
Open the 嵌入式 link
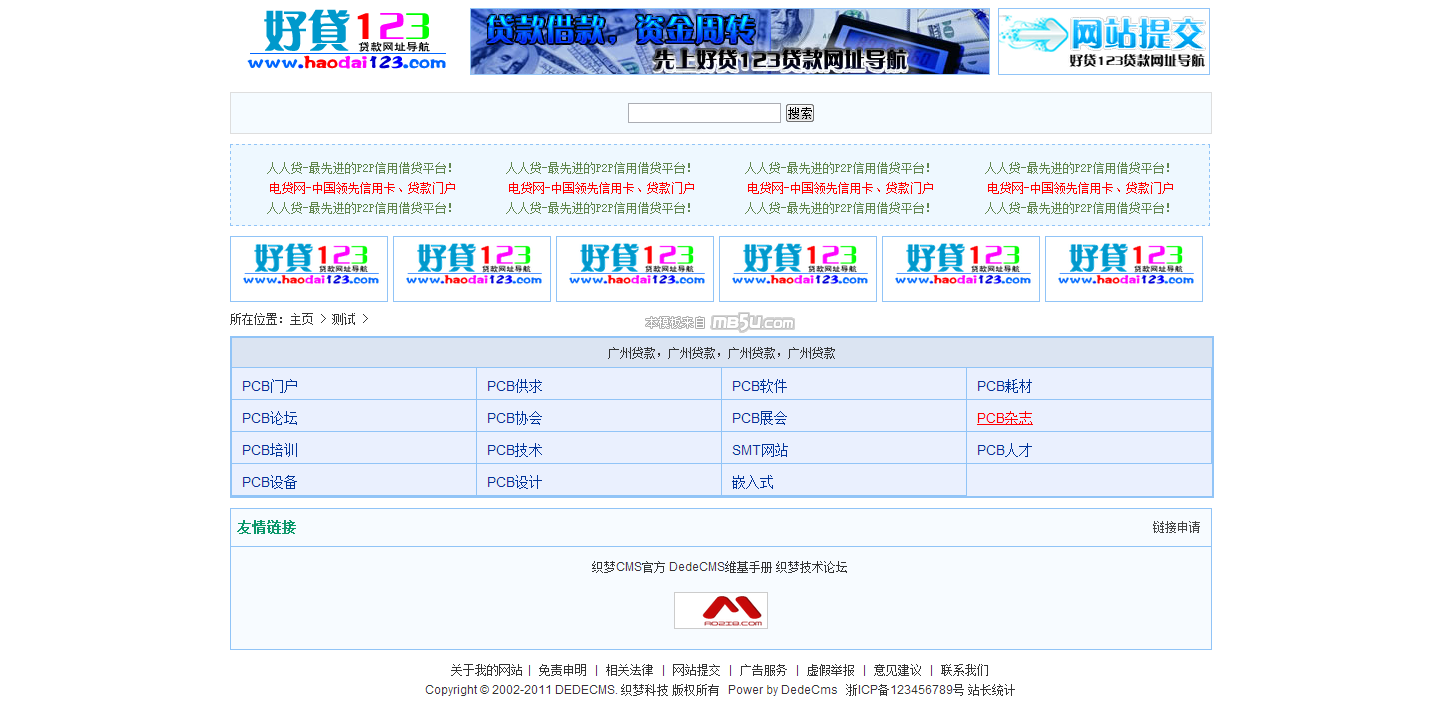[752, 482]
